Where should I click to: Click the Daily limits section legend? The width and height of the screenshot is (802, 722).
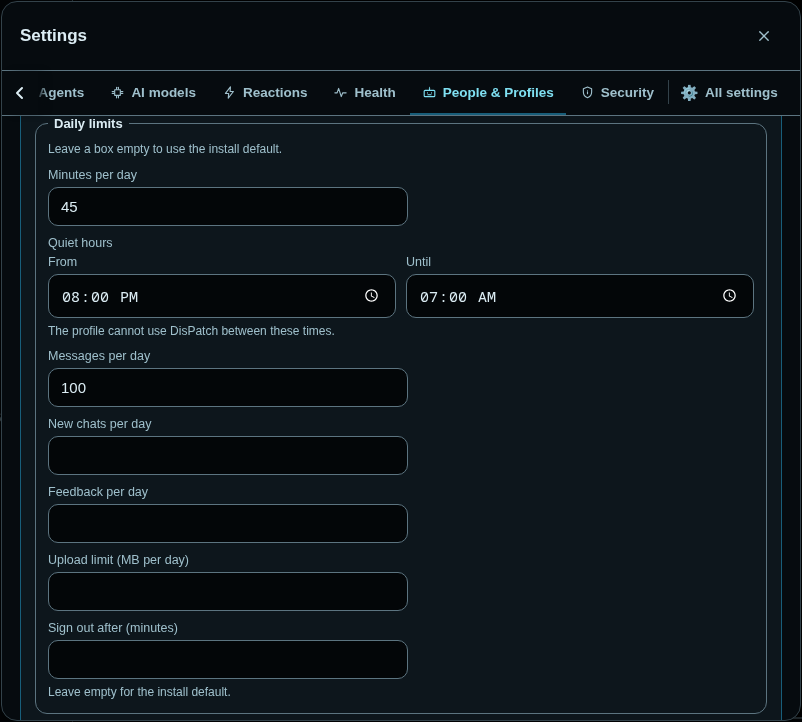(88, 124)
